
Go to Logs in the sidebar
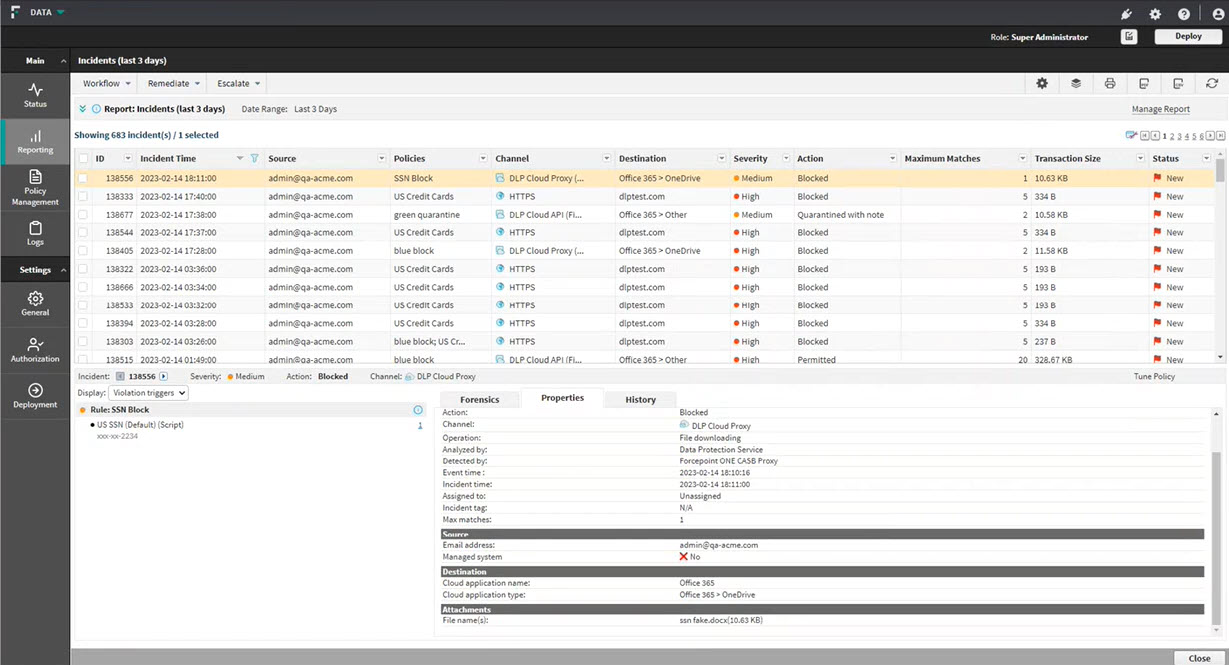point(35,233)
